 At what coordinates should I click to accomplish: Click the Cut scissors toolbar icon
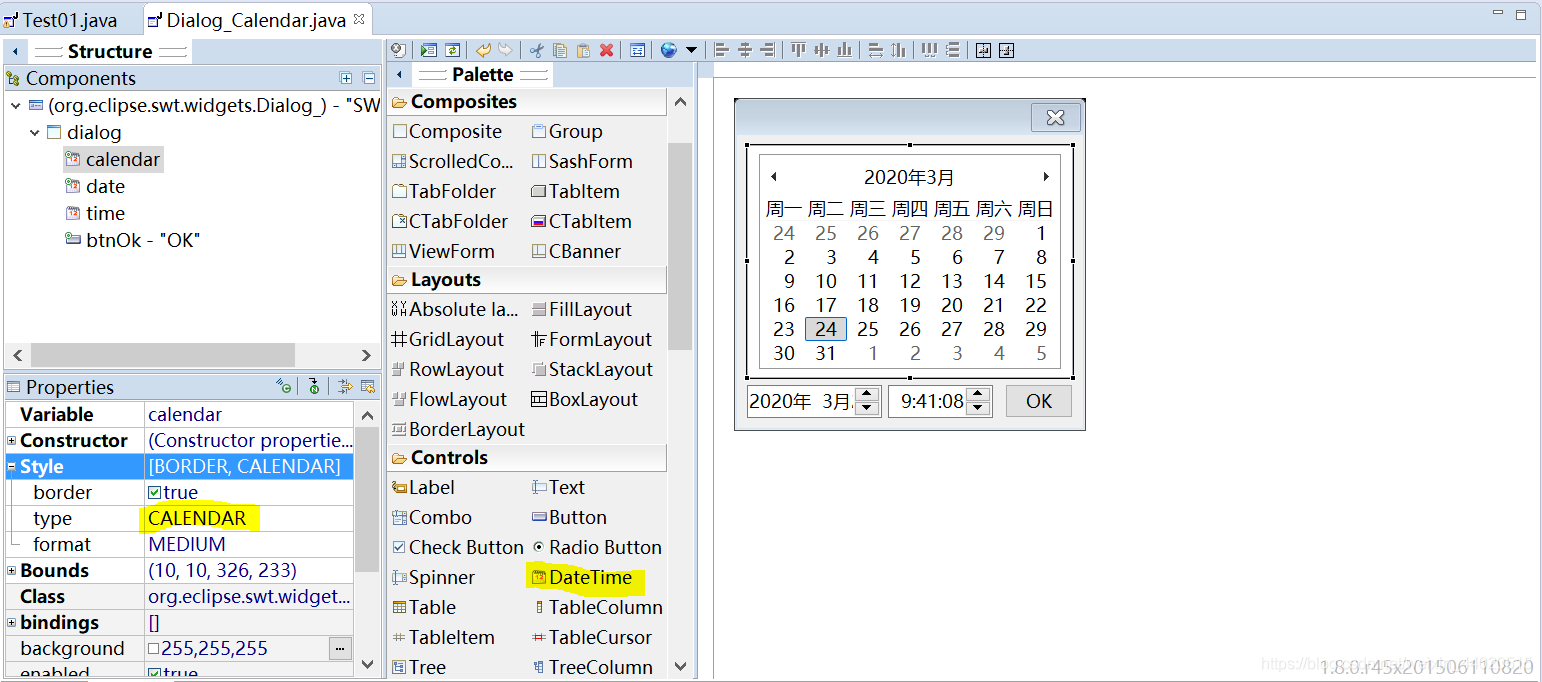point(536,50)
